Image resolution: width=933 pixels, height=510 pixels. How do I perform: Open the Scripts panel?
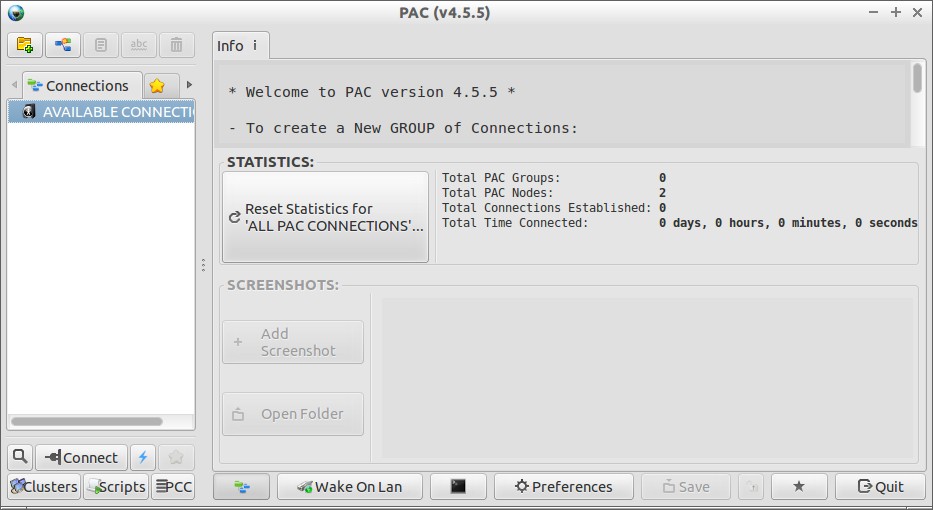116,487
